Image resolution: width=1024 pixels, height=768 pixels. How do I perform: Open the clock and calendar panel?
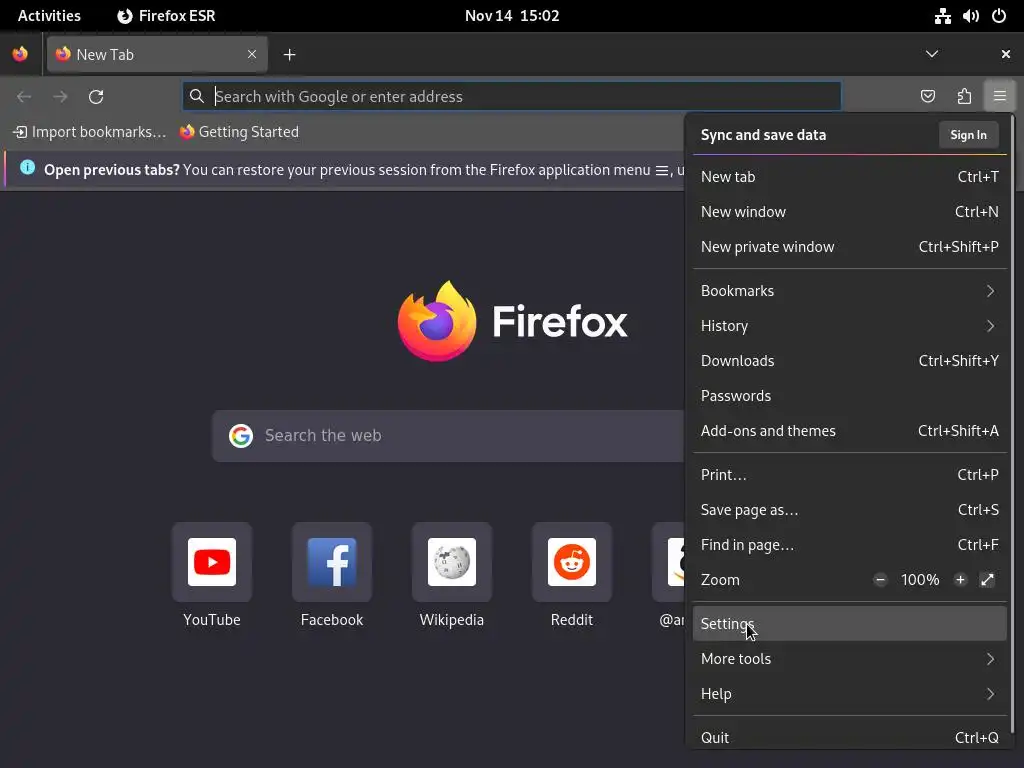pos(512,16)
